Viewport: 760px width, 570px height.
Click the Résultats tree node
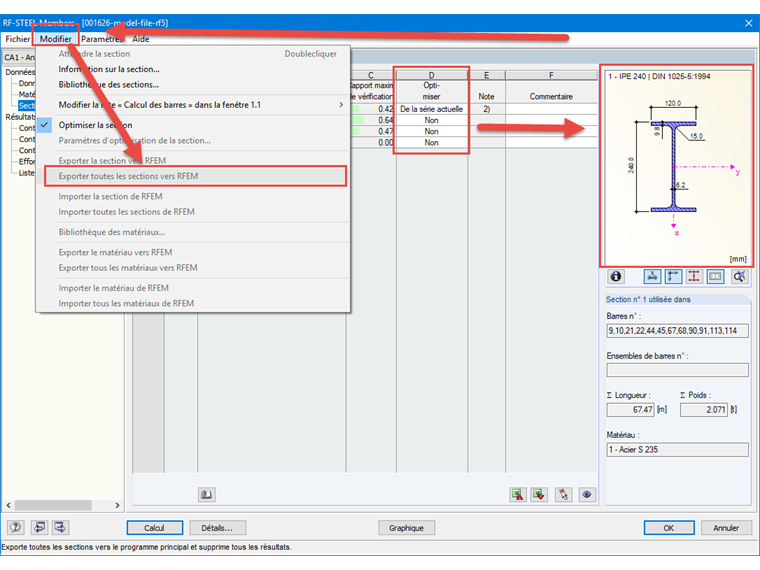click(20, 117)
